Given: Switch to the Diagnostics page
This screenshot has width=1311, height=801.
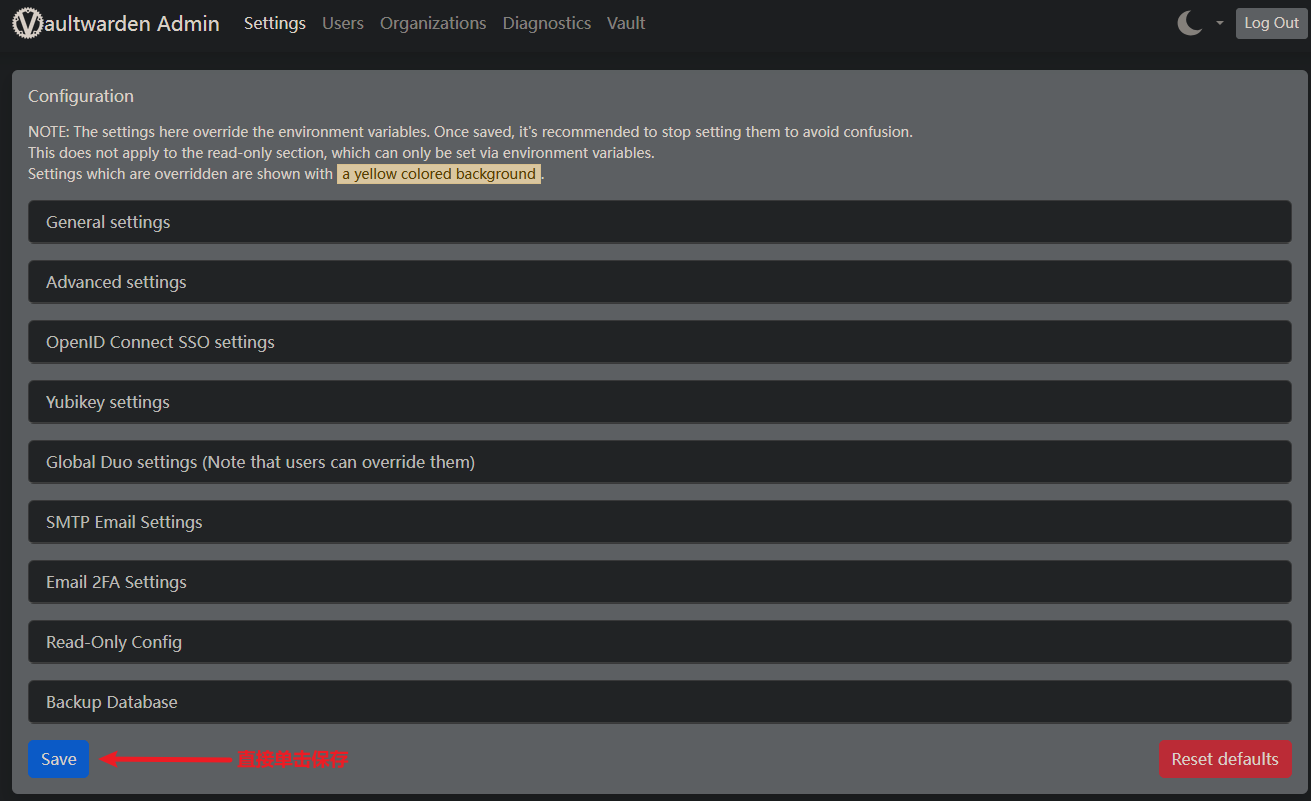Looking at the screenshot, I should point(546,23).
